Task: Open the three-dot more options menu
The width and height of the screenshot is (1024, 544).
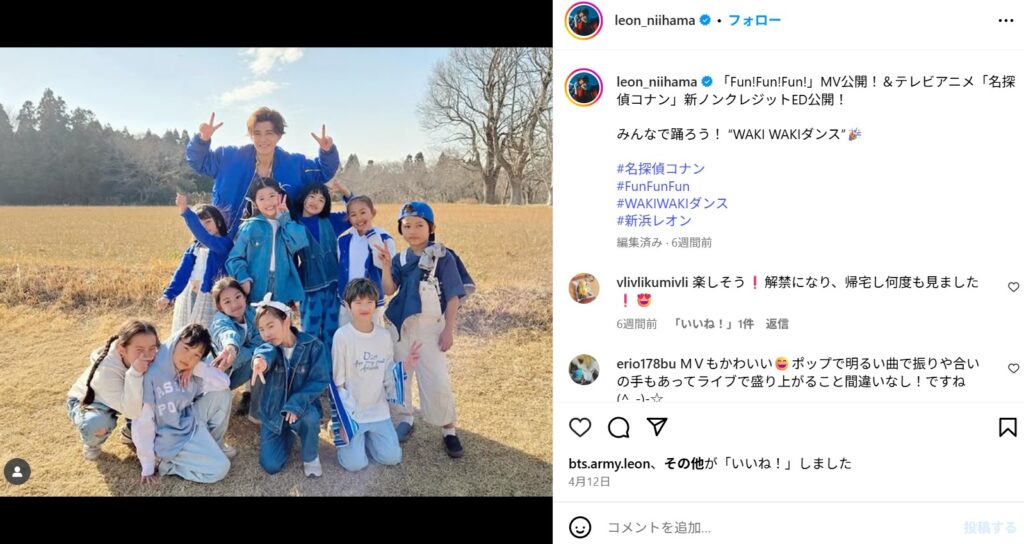Action: [x=1006, y=21]
